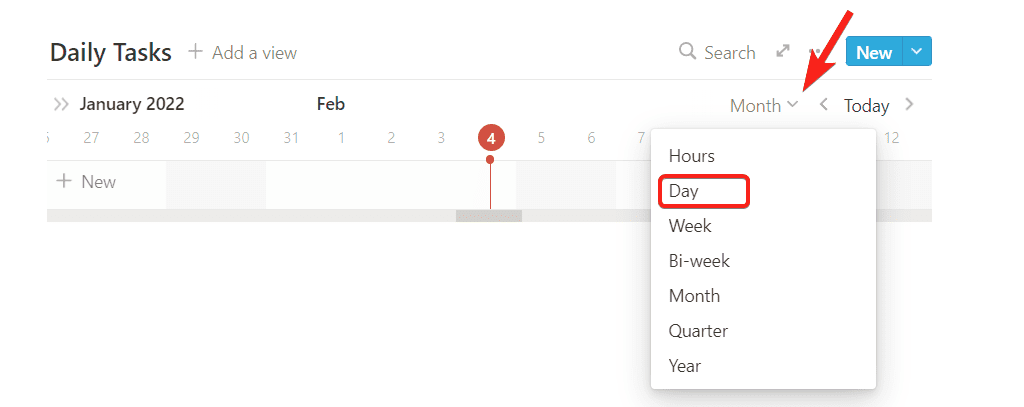This screenshot has height=407, width=1024.
Task: Click the plus Add a view
Action: [x=243, y=52]
